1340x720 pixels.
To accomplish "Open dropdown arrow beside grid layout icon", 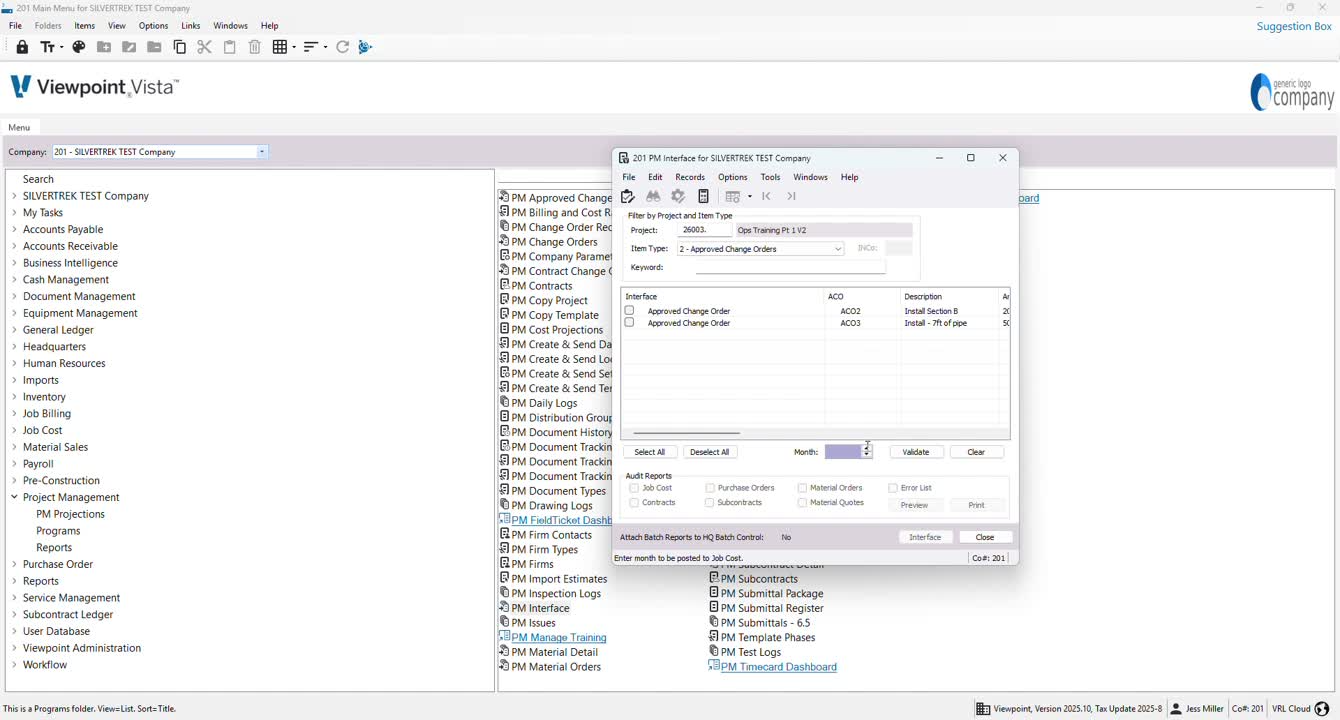I will pos(750,197).
